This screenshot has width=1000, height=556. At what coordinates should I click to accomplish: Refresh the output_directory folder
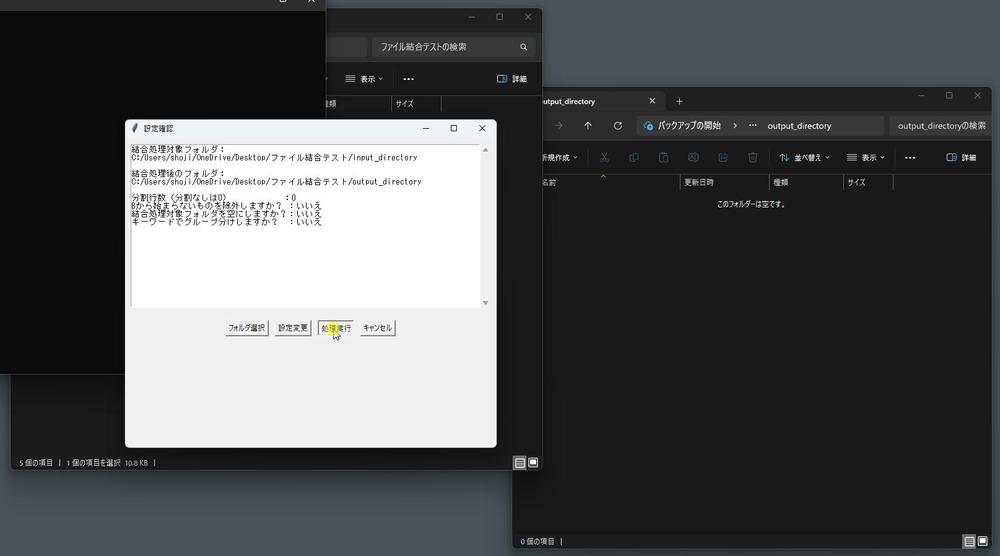[617, 126]
